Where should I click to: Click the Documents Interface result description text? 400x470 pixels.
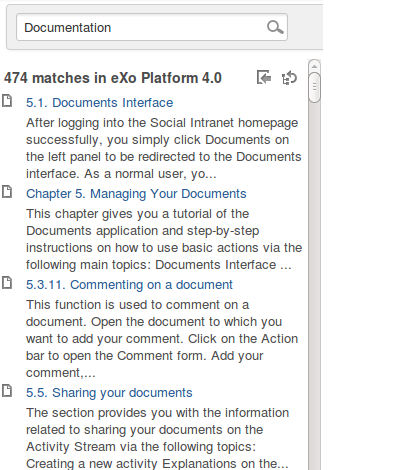(164, 148)
